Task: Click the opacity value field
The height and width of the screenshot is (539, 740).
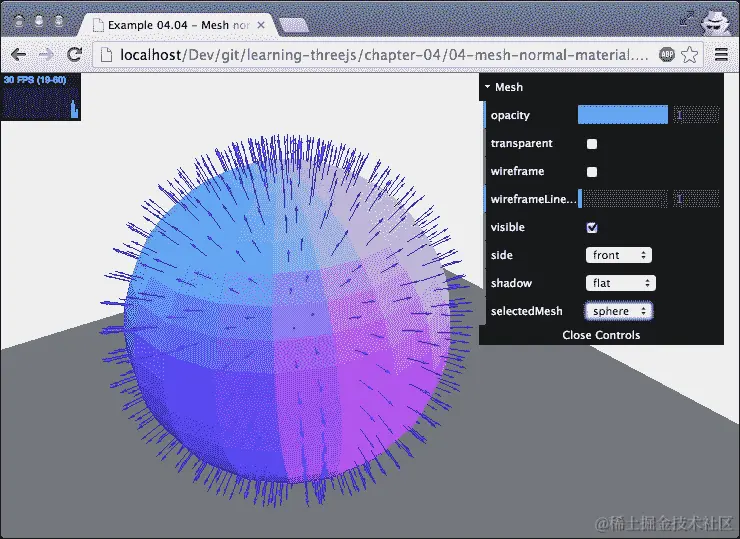Action: [696, 115]
